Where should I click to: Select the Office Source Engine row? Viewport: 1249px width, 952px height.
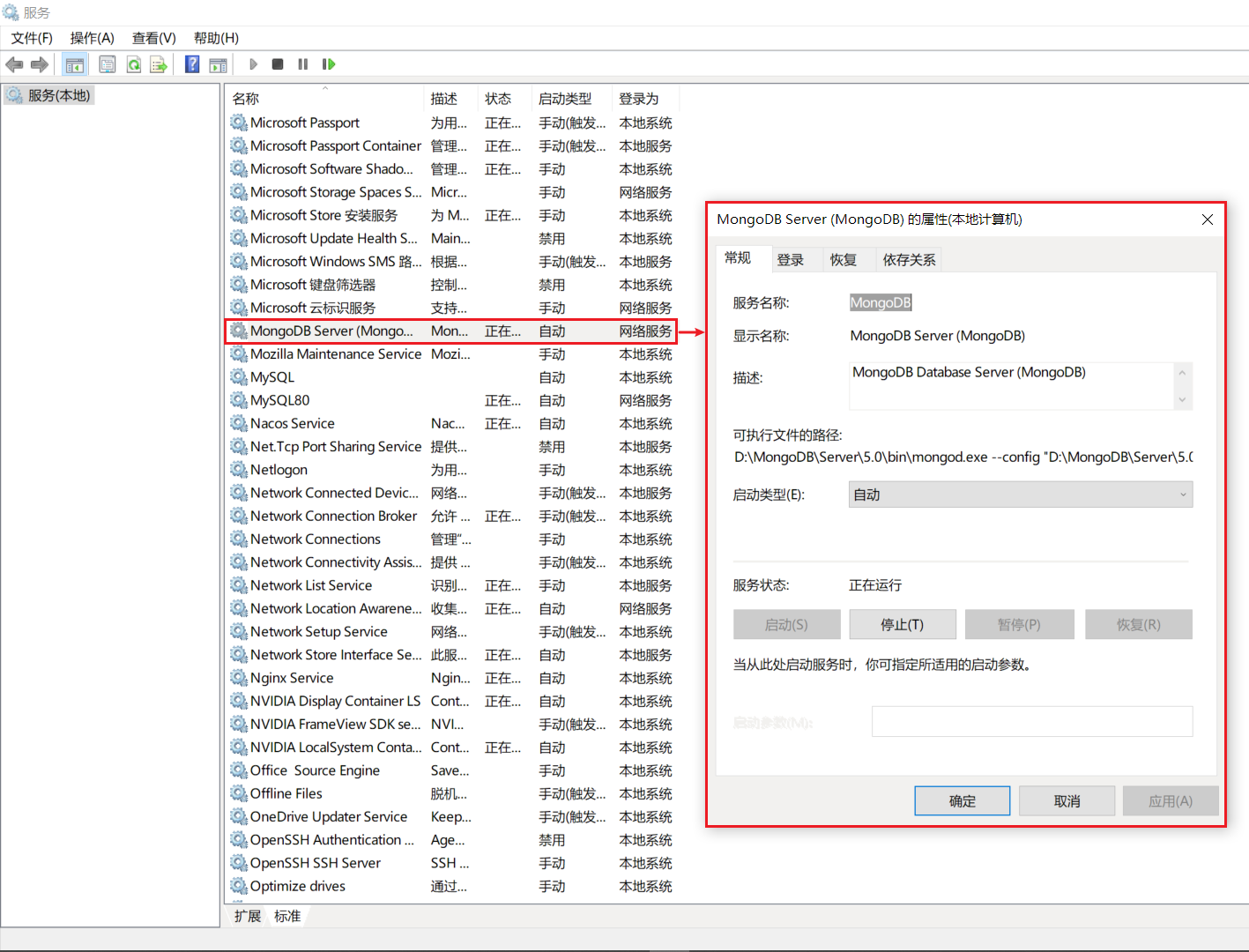451,770
